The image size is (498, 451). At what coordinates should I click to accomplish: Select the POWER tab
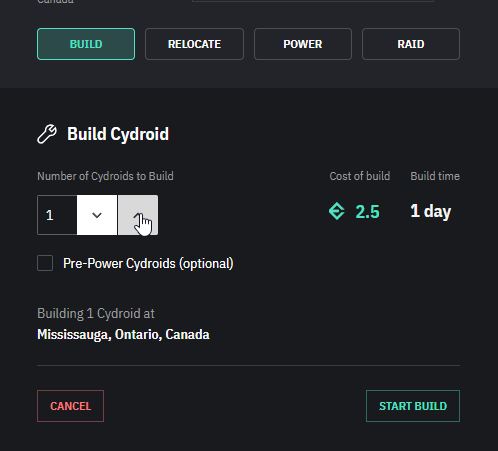coord(303,44)
